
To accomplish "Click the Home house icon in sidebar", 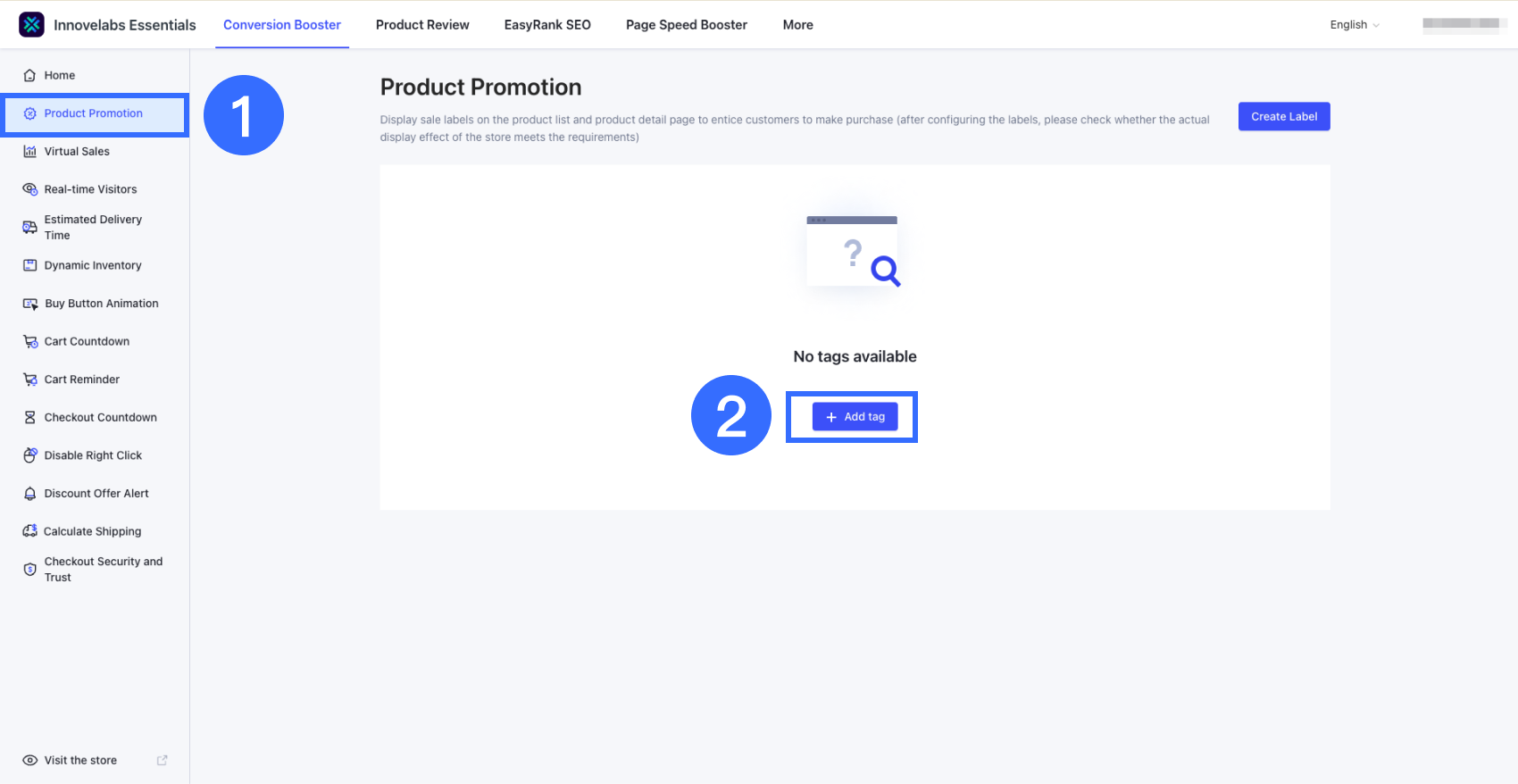I will coord(29,76).
